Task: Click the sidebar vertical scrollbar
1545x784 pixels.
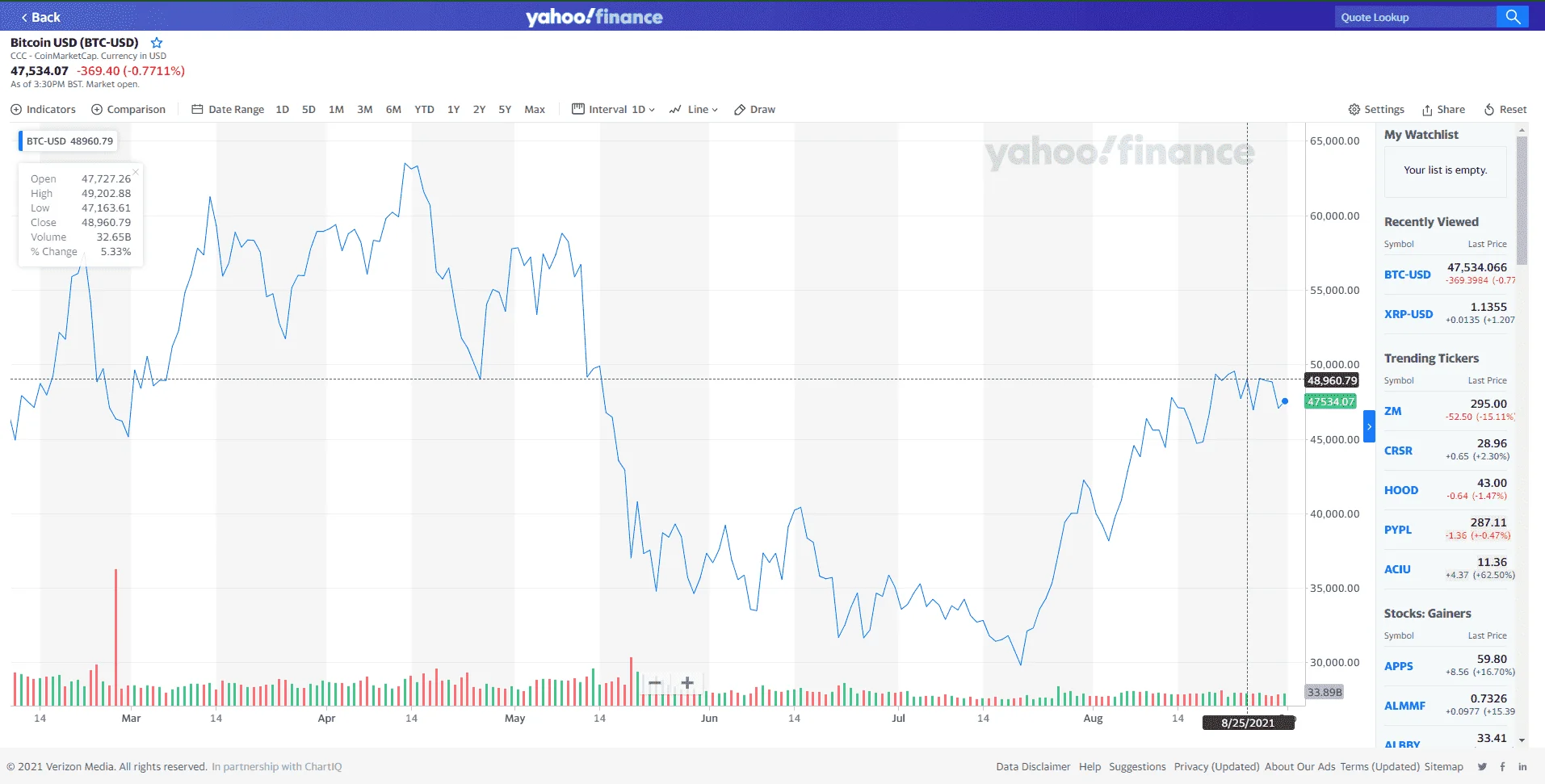Action: click(1522, 200)
